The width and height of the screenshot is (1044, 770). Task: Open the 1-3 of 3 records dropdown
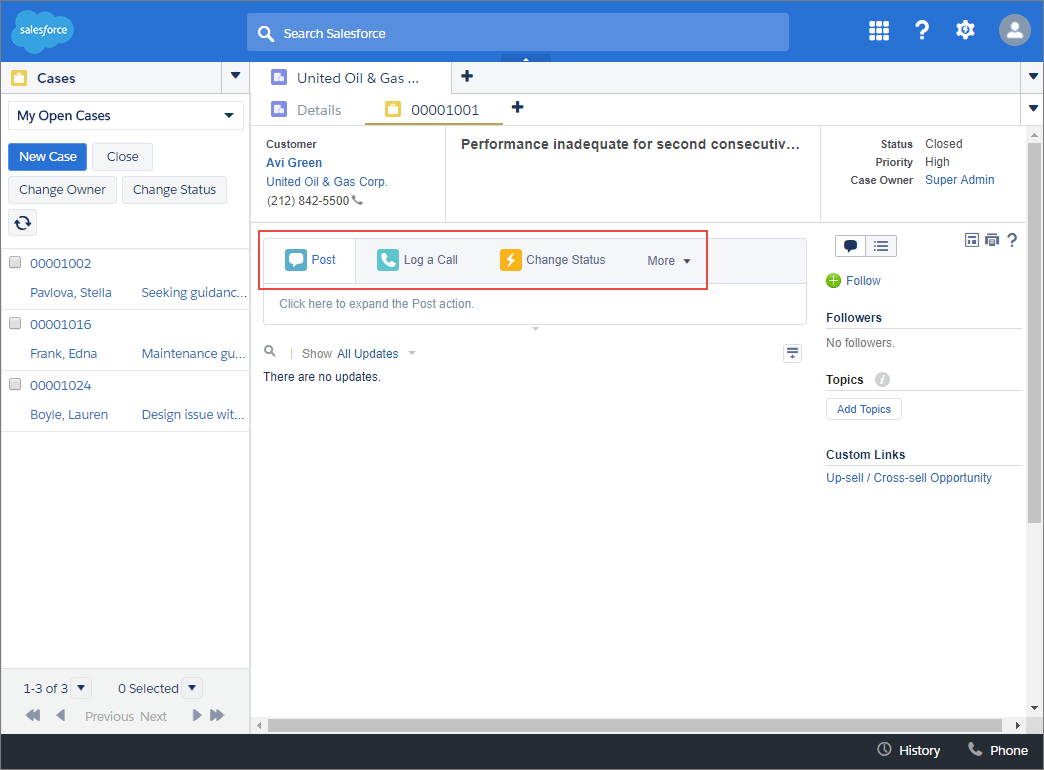click(x=81, y=687)
